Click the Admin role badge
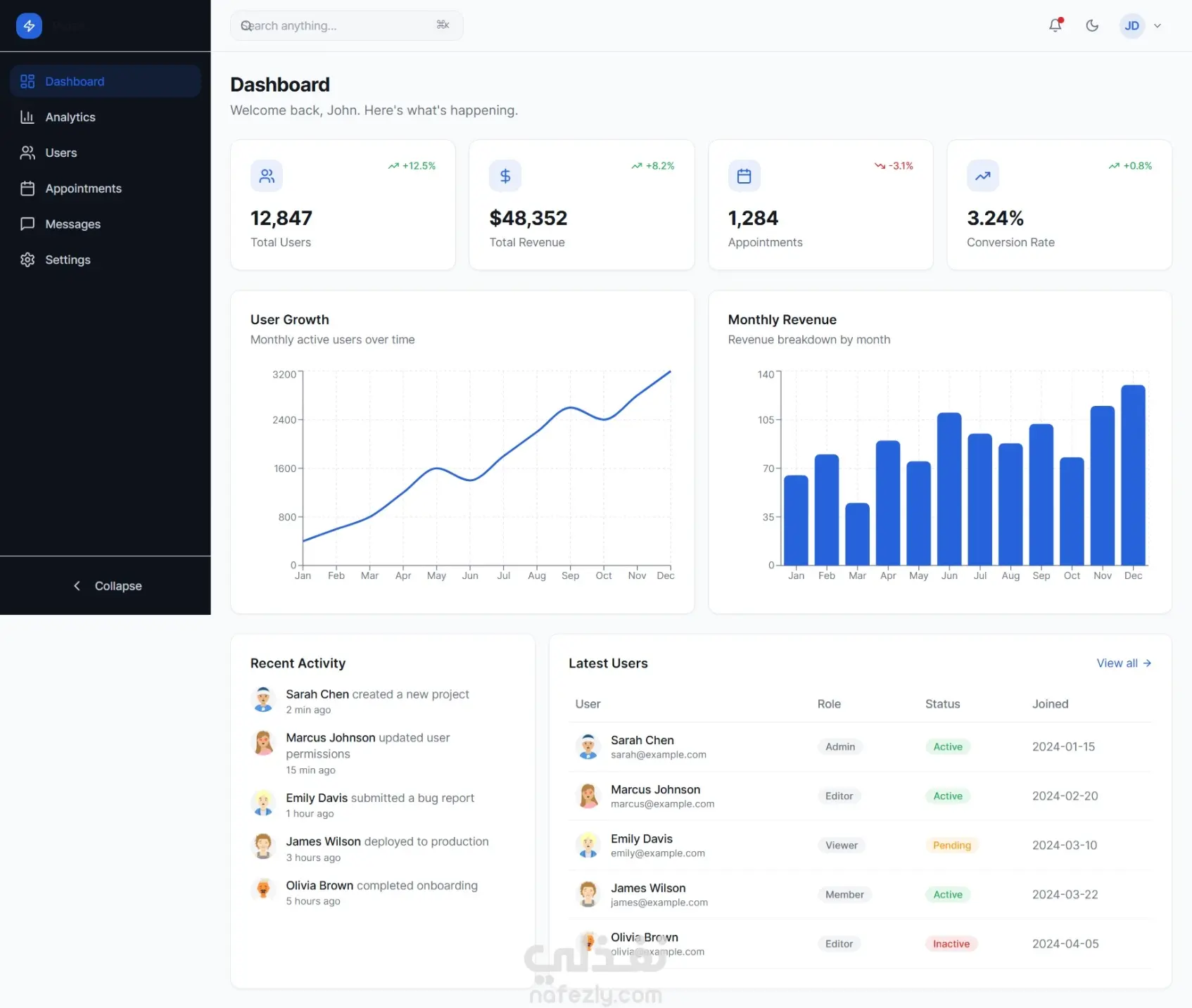The height and width of the screenshot is (1008, 1192). (840, 747)
